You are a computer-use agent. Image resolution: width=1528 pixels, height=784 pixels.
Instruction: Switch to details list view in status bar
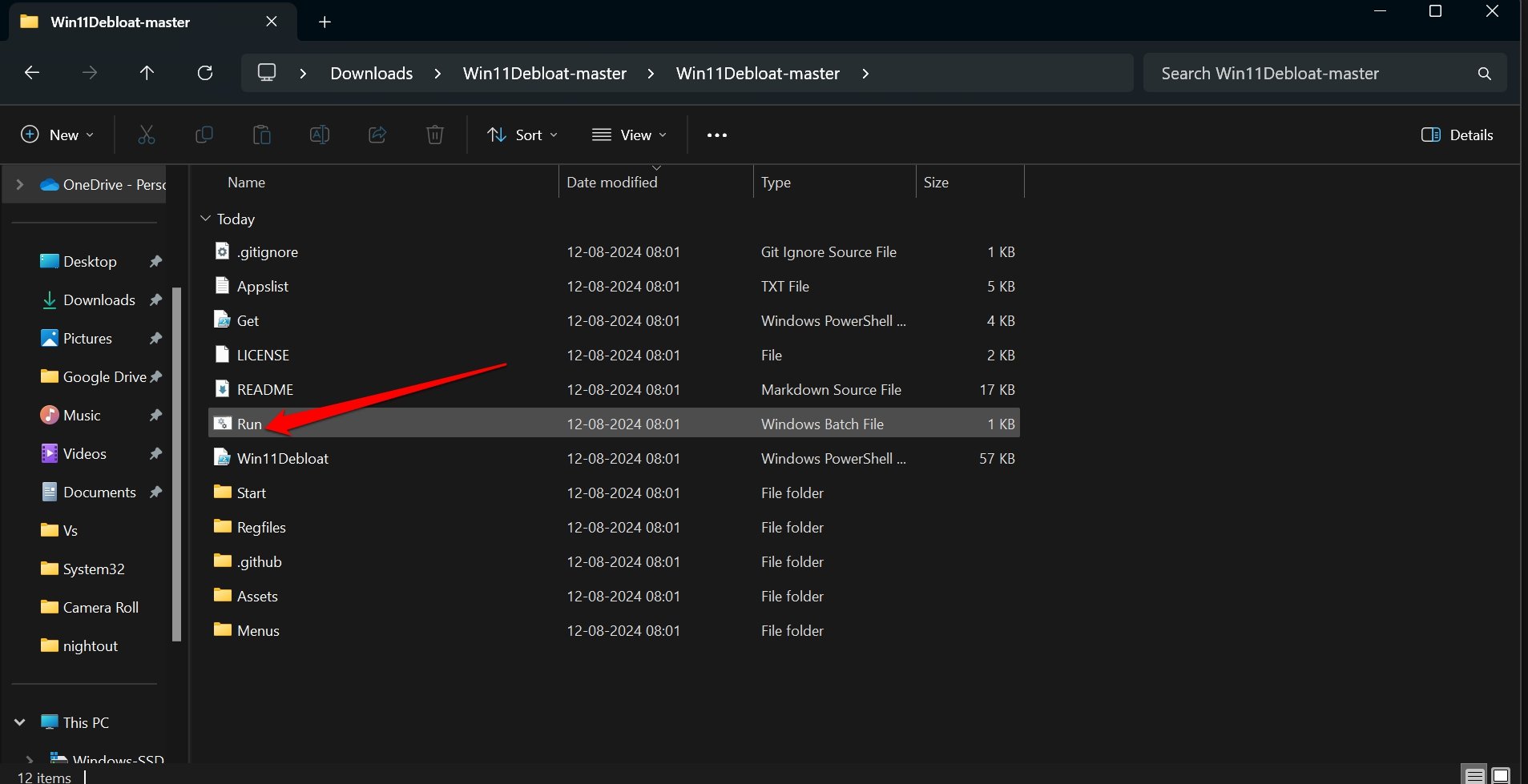[x=1475, y=775]
